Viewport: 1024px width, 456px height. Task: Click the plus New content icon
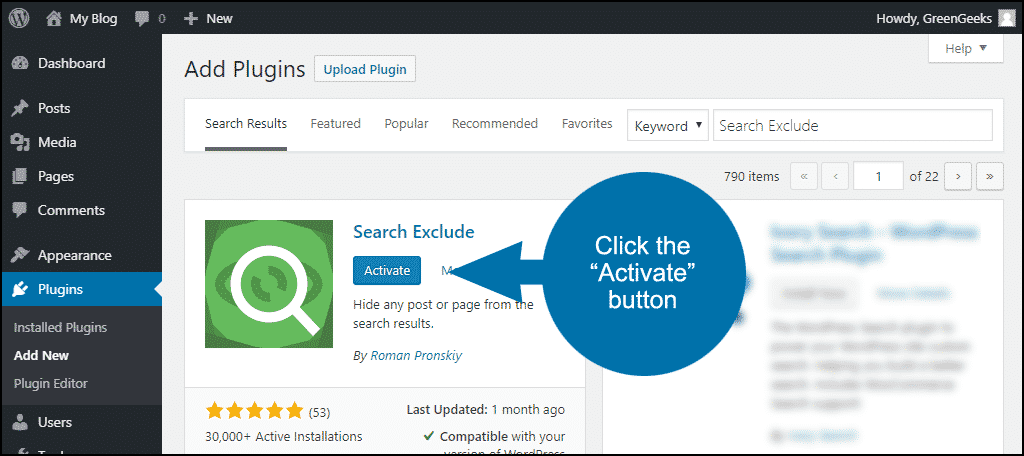point(190,18)
